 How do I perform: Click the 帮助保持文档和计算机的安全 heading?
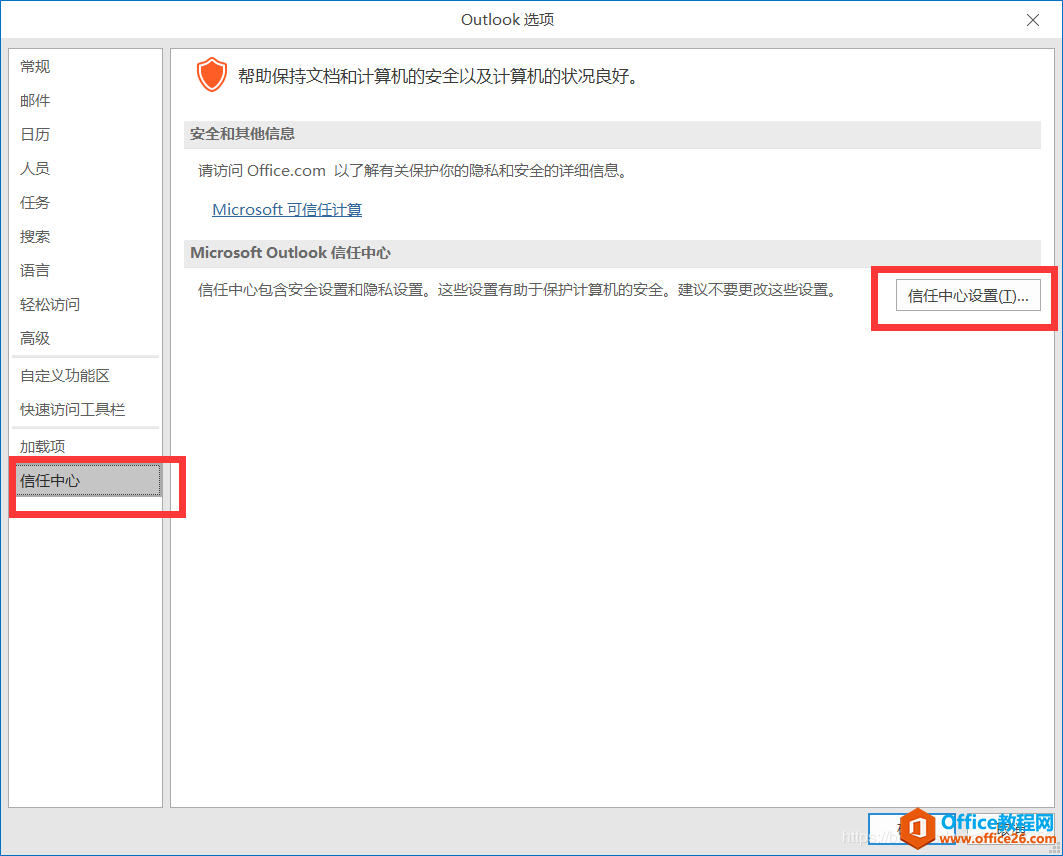point(439,76)
